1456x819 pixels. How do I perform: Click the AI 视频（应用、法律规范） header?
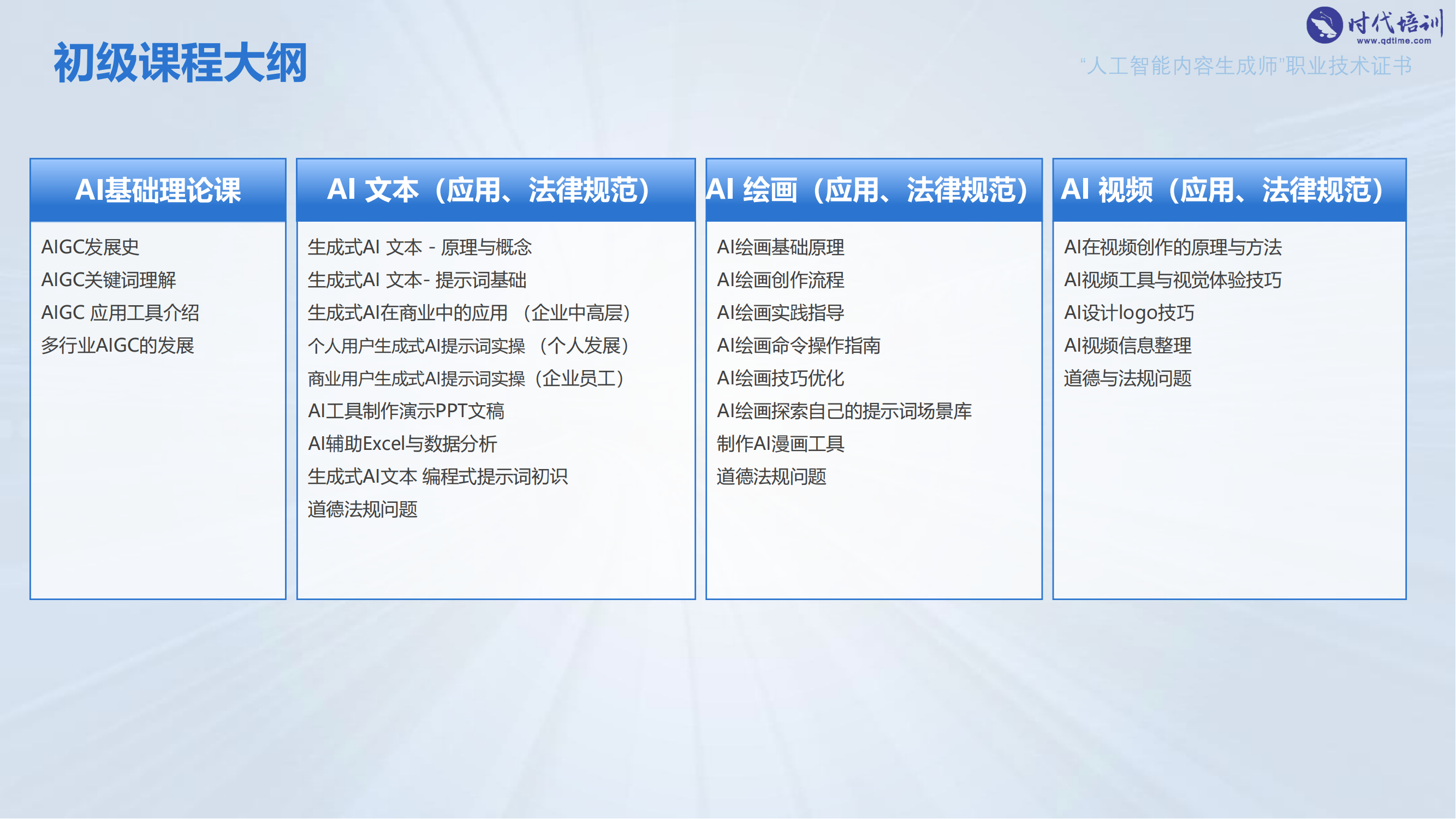pos(1229,190)
